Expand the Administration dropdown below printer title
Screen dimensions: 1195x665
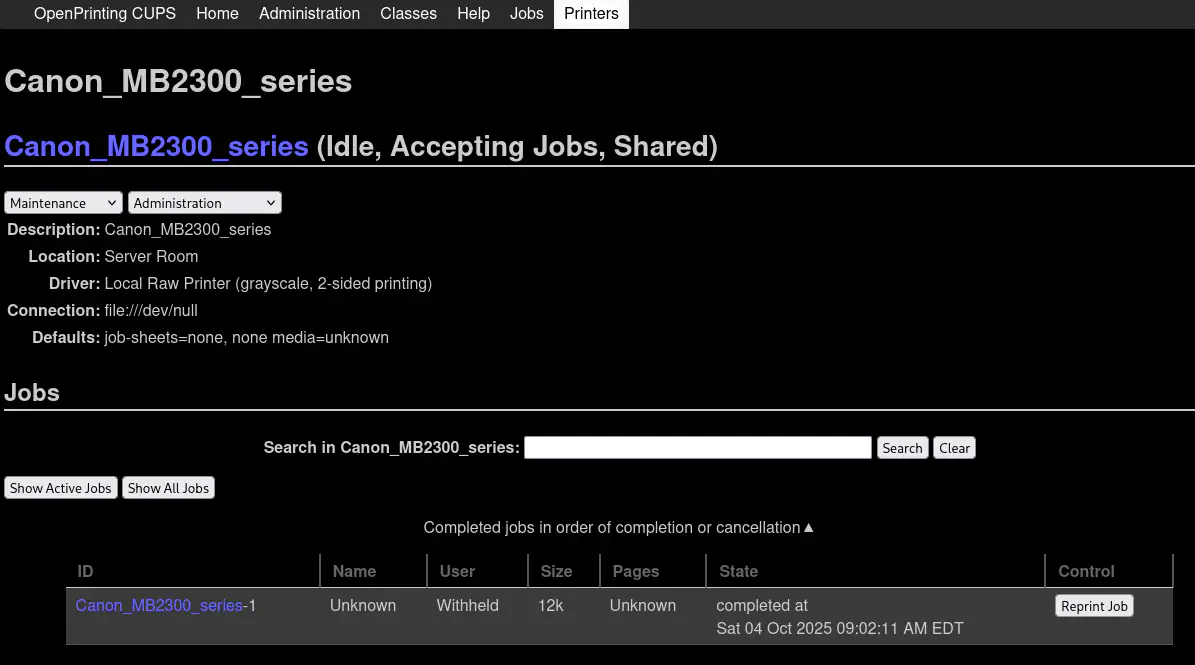204,203
